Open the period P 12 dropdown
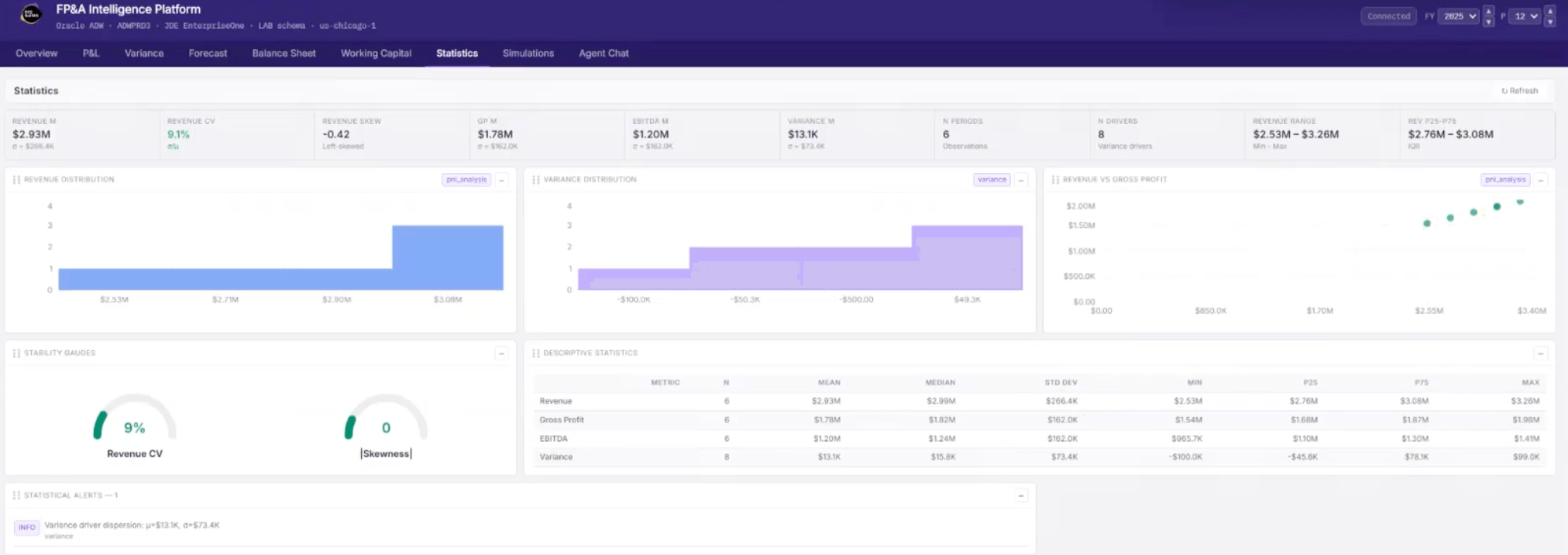Image resolution: width=1568 pixels, height=555 pixels. (1525, 16)
